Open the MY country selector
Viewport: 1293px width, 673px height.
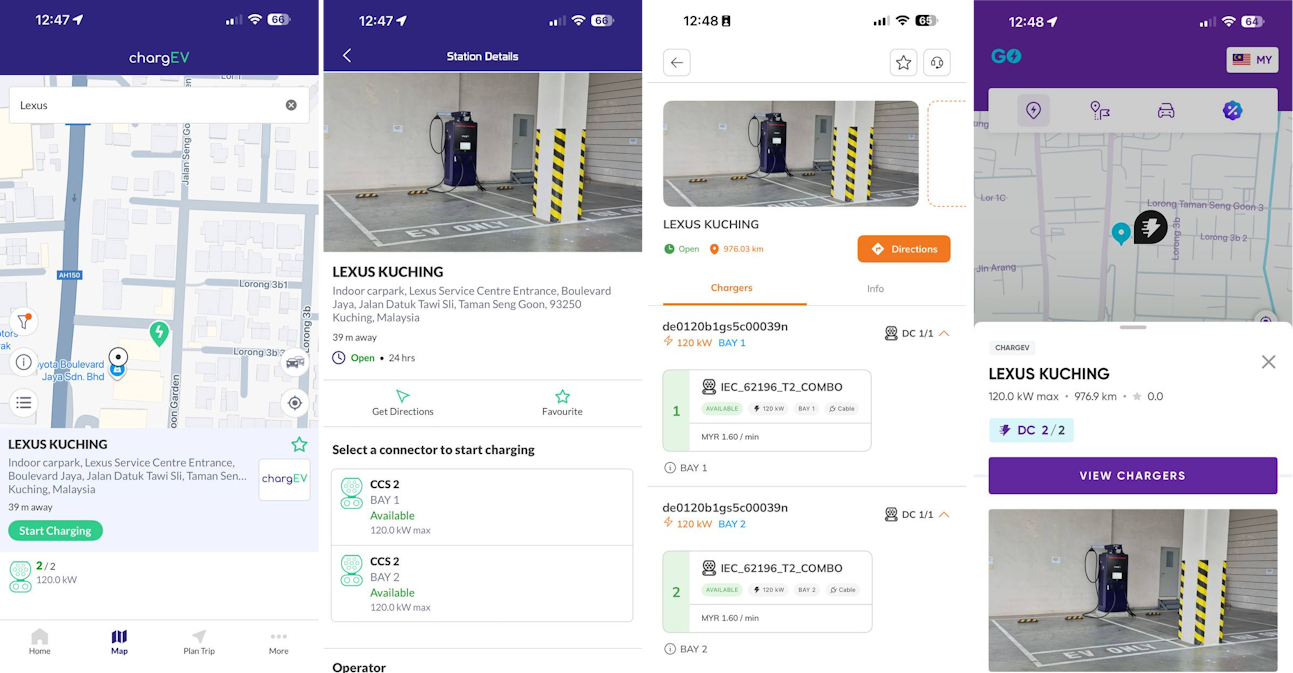point(1252,60)
